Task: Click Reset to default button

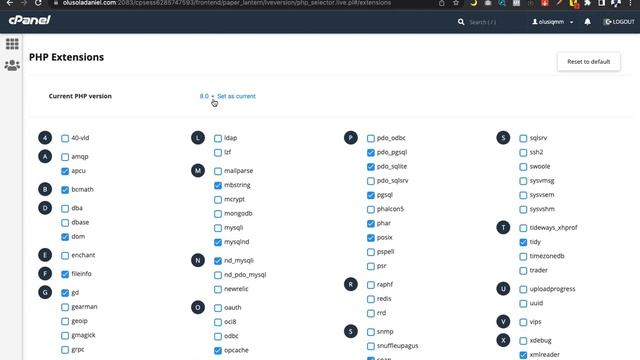Action: tap(589, 62)
